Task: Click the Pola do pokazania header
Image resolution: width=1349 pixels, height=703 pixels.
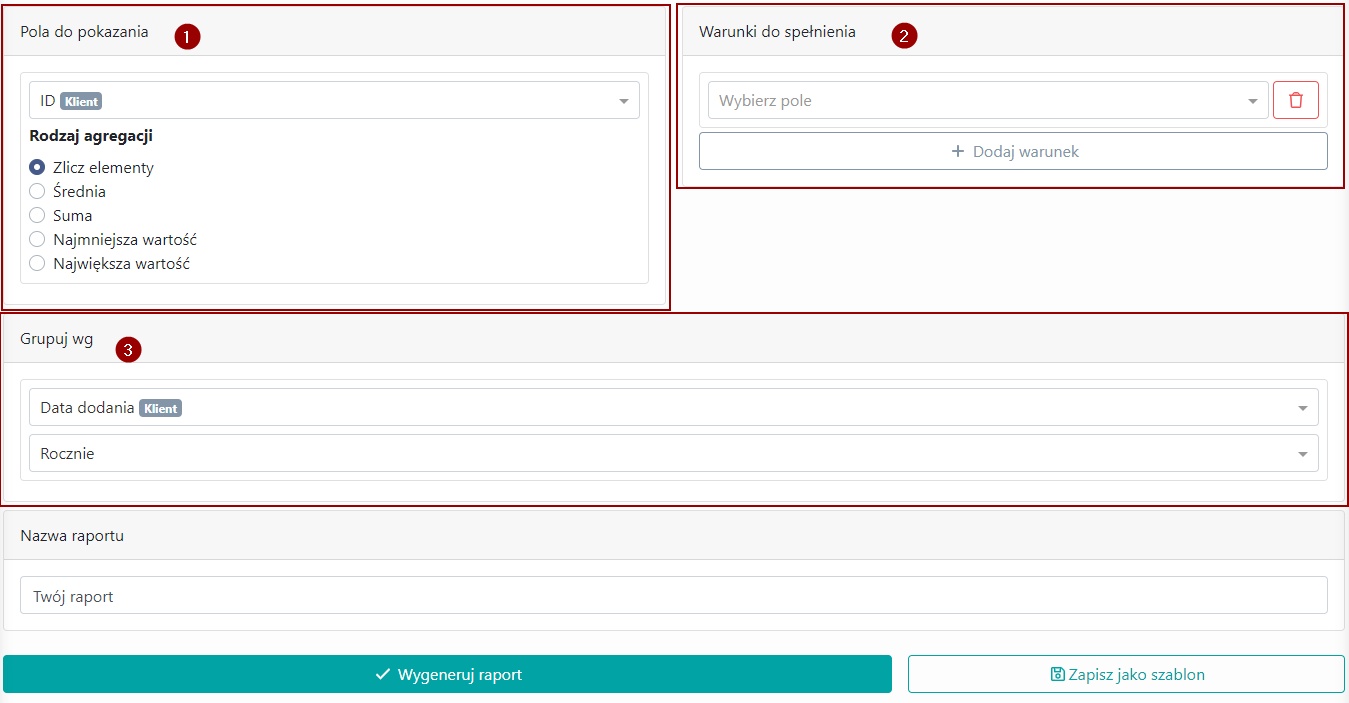Action: 84,31
